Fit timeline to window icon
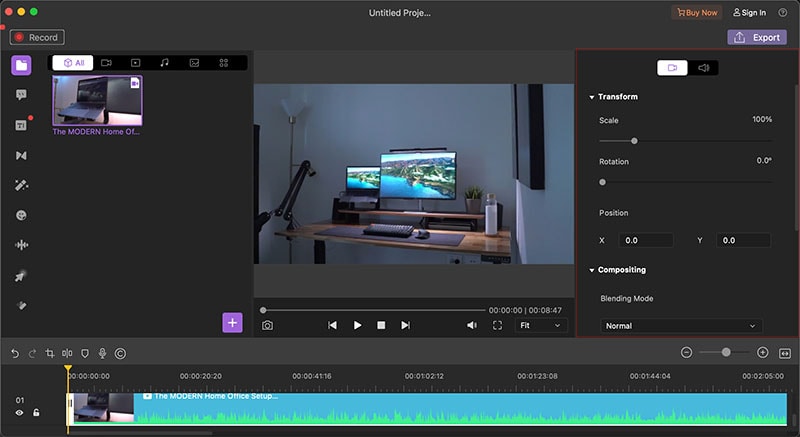Image resolution: width=800 pixels, height=437 pixels. (785, 353)
